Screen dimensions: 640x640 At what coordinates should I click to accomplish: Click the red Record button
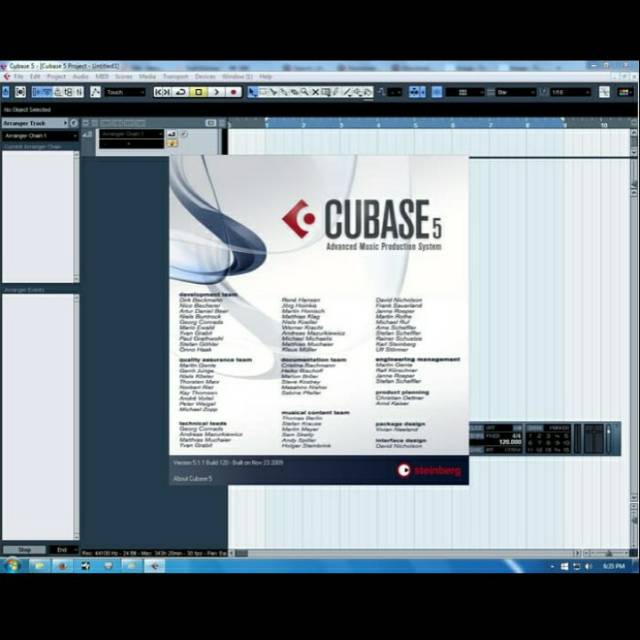233,92
